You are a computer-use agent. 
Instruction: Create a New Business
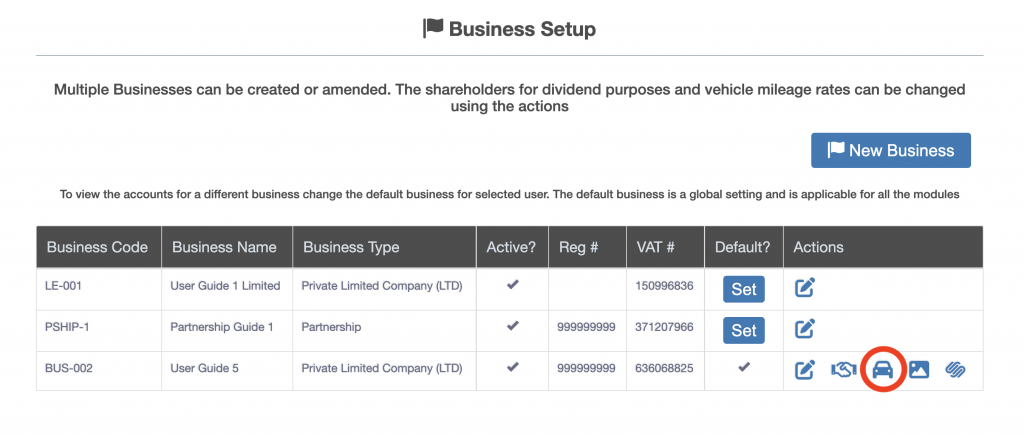point(890,151)
